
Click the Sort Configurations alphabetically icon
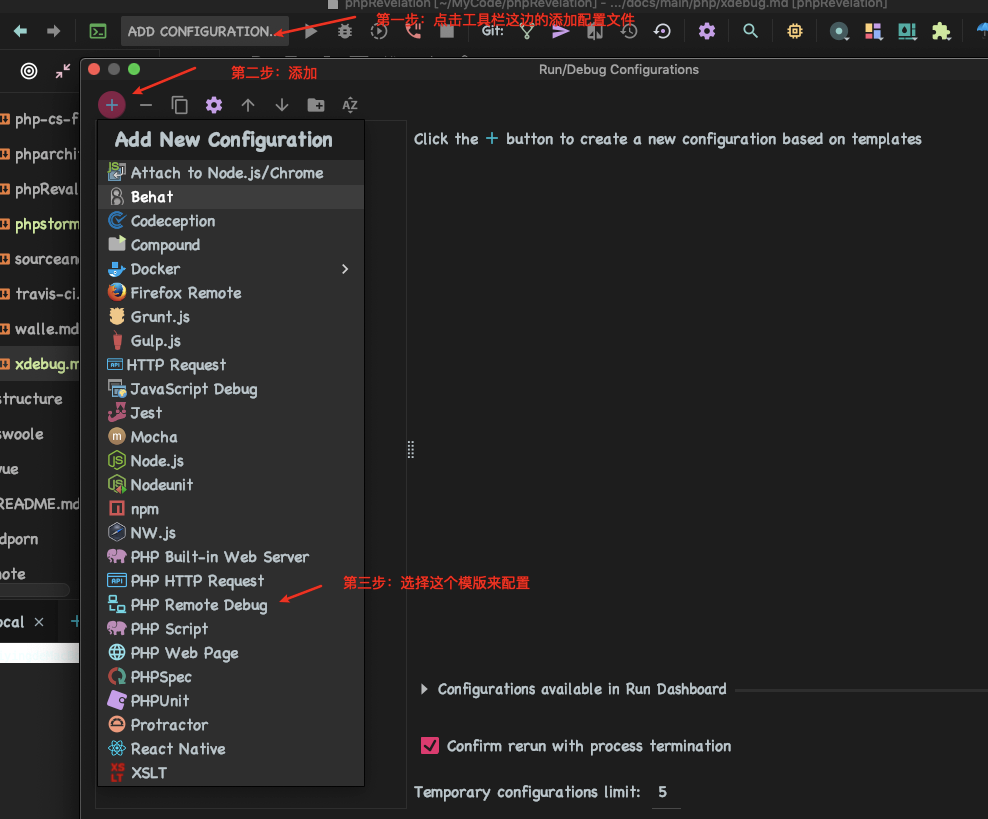(x=350, y=105)
